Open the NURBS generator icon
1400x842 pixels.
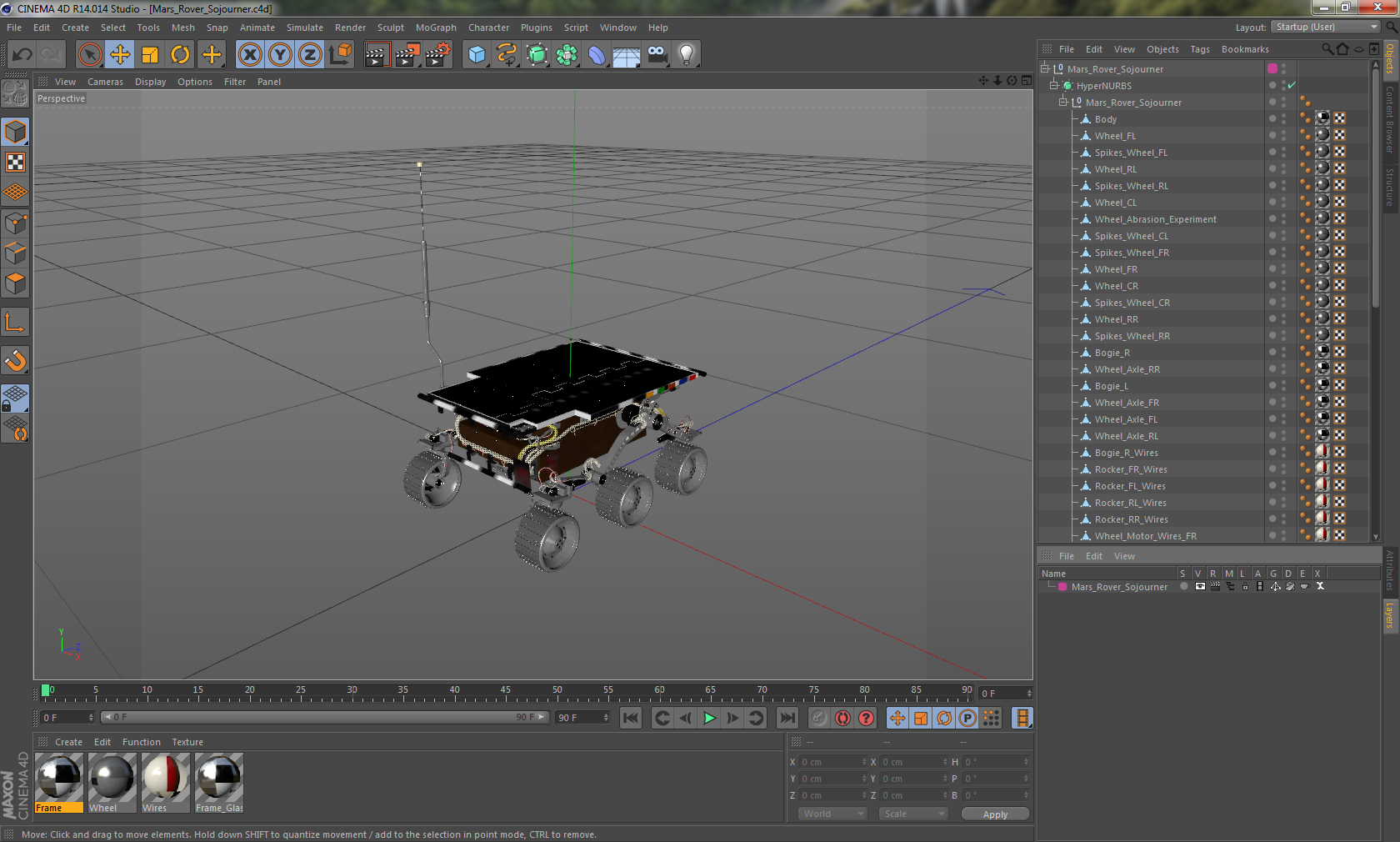pyautogui.click(x=537, y=55)
